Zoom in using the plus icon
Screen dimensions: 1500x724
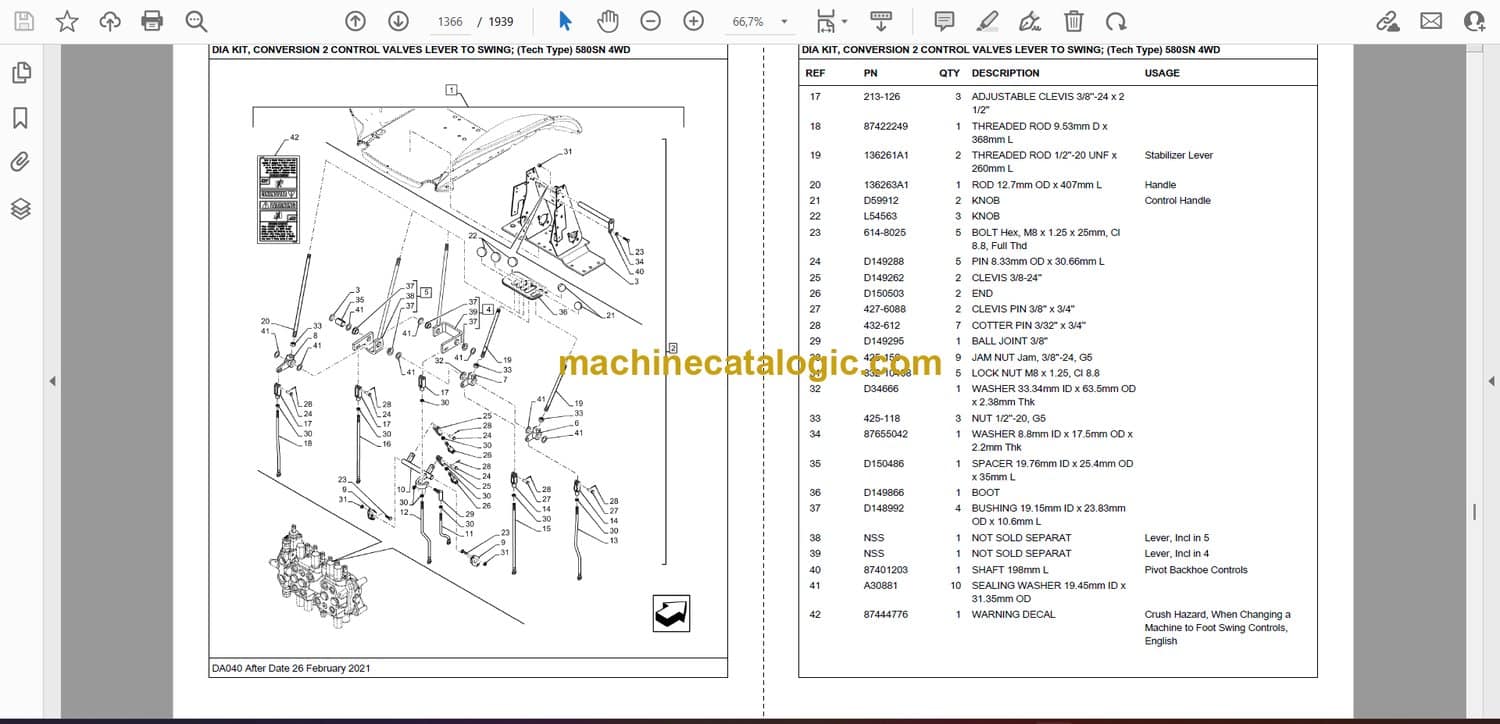pyautogui.click(x=693, y=21)
